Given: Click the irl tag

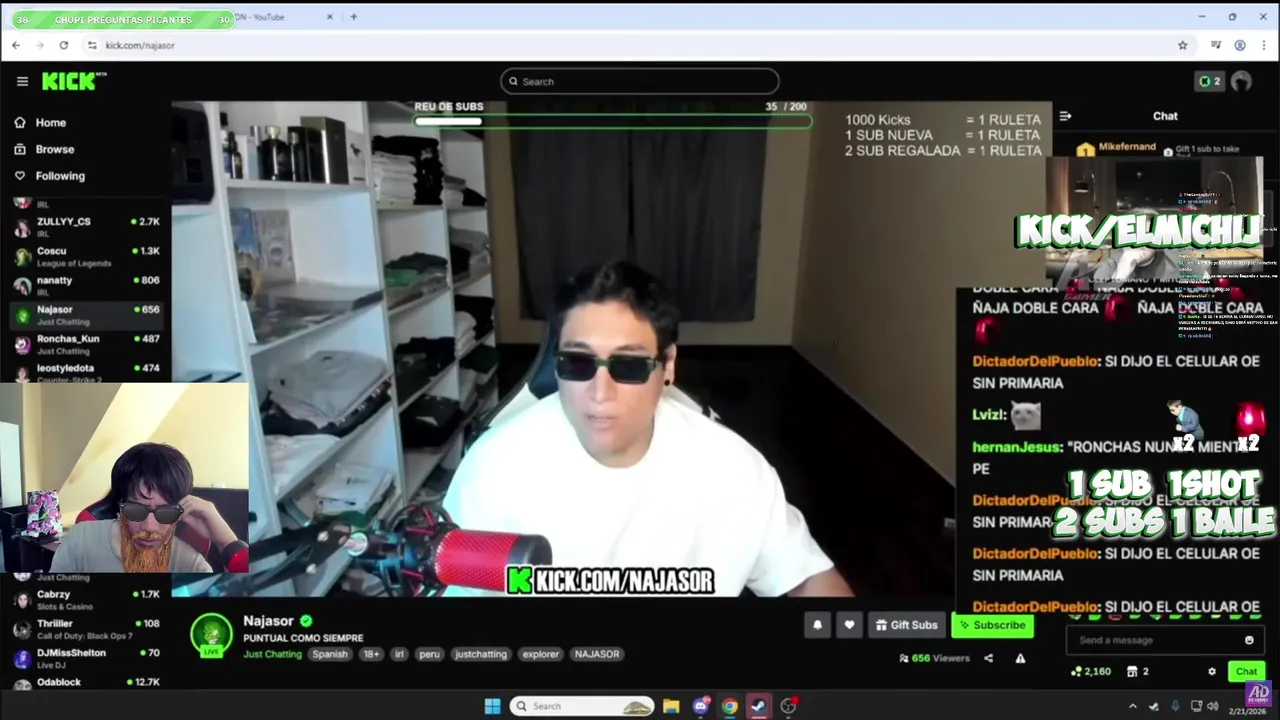Looking at the screenshot, I should [399, 654].
